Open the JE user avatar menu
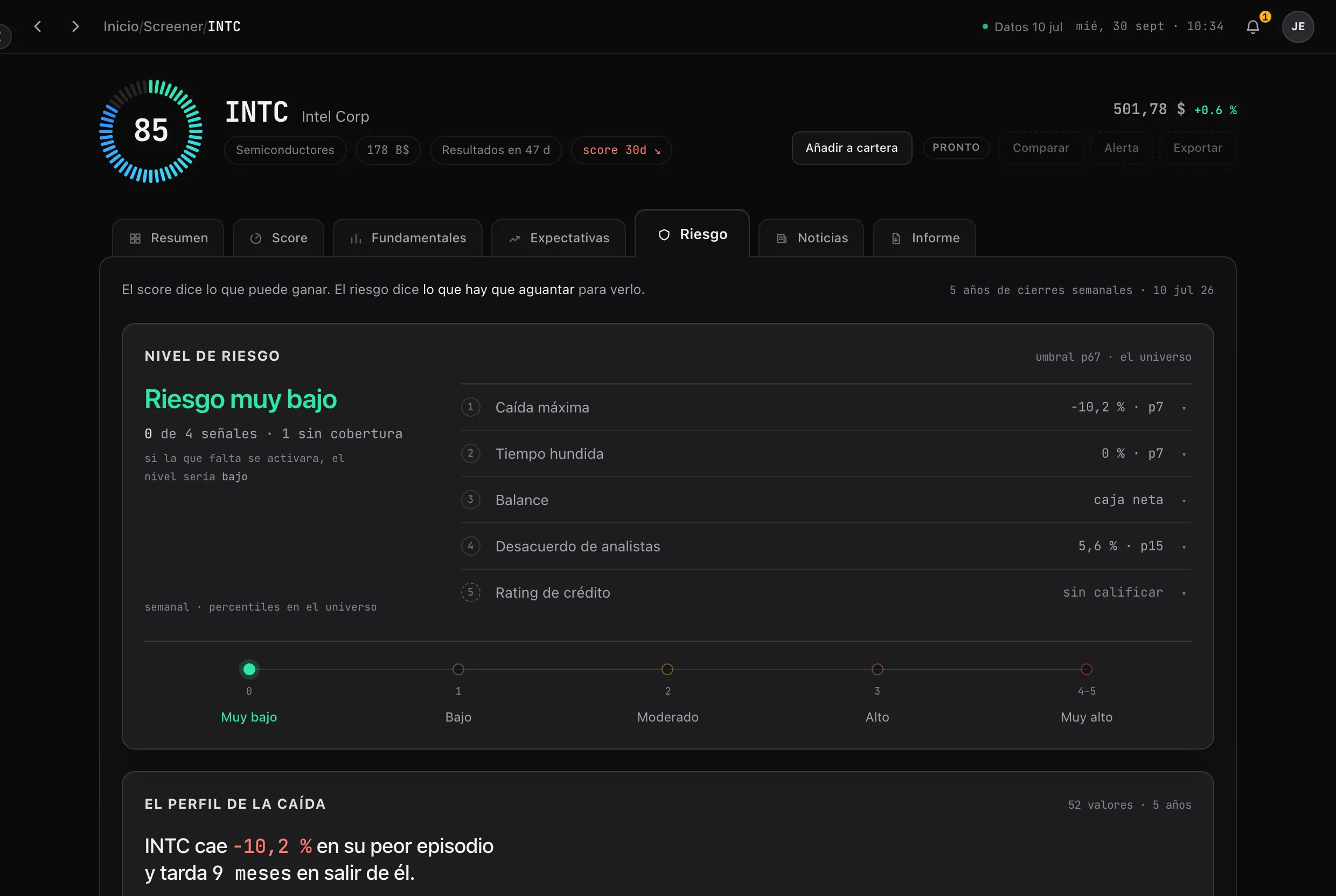Screen dimensions: 1336x896 [x=1298, y=26]
